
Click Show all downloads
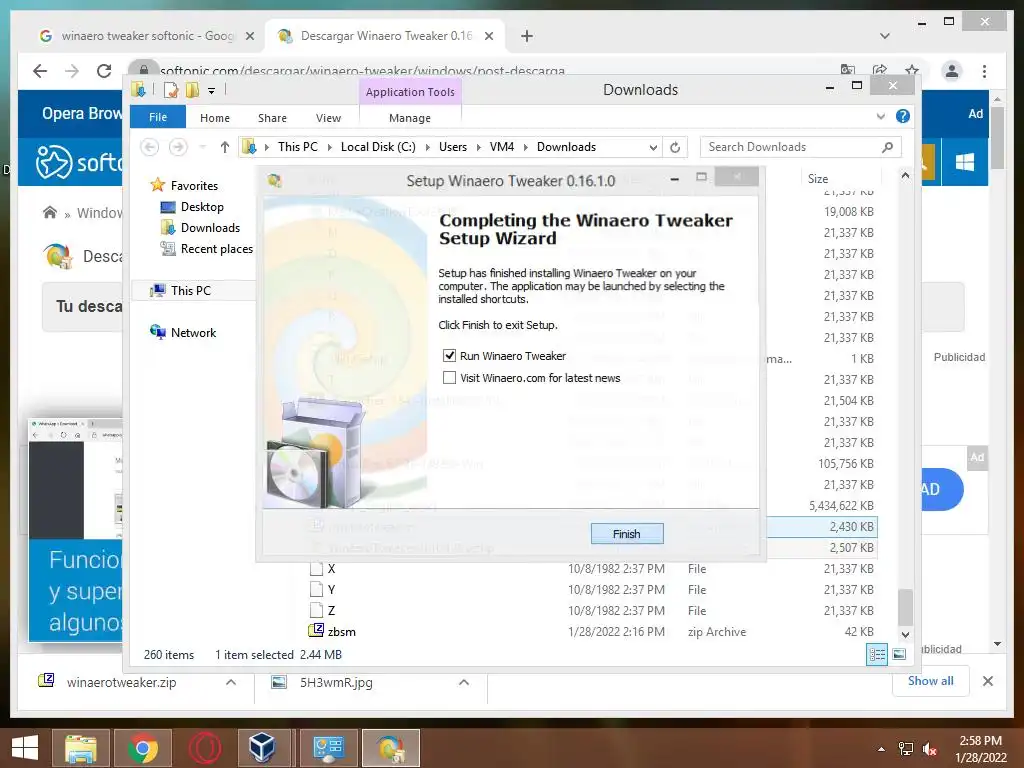click(x=931, y=681)
